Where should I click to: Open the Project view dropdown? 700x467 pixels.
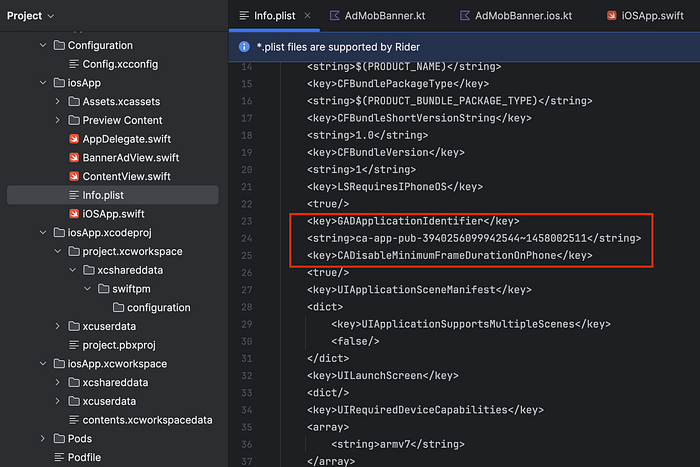pos(30,16)
